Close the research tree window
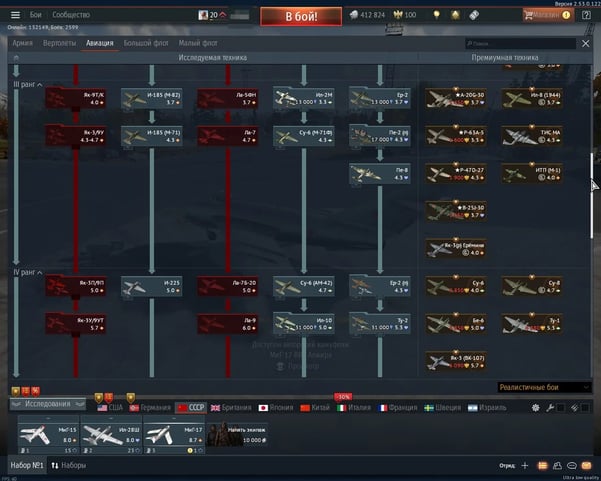Screen dimensions: 601x481 [586, 44]
